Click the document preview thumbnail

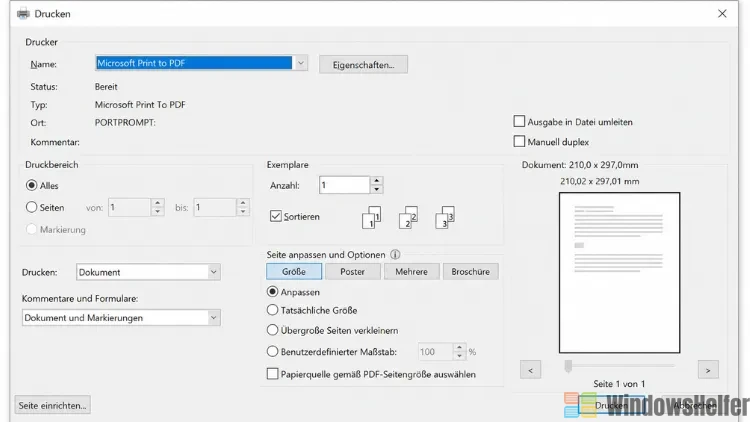pos(619,273)
